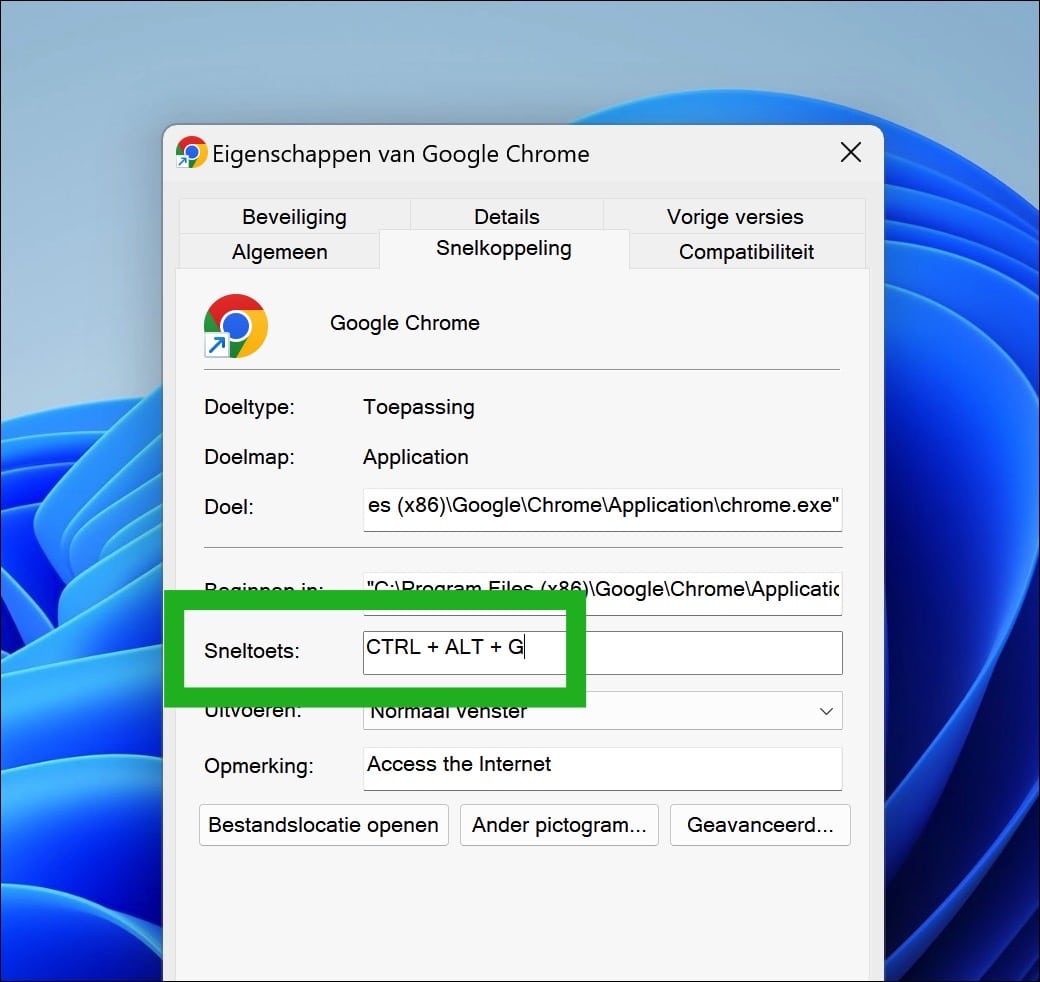
Task: Click inside the Sneltoets shortcut field
Action: pos(600,652)
